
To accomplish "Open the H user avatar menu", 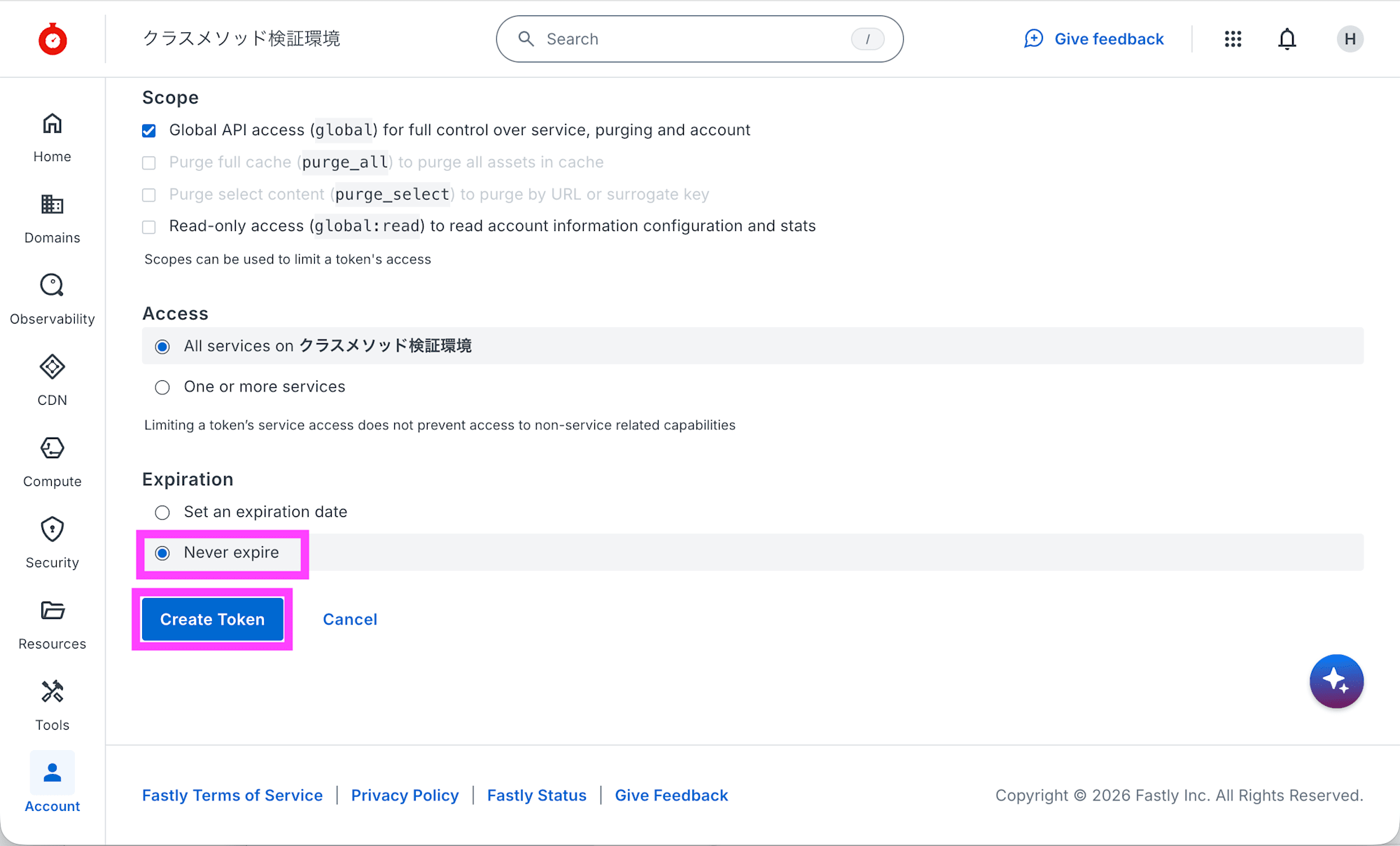I will click(x=1350, y=39).
